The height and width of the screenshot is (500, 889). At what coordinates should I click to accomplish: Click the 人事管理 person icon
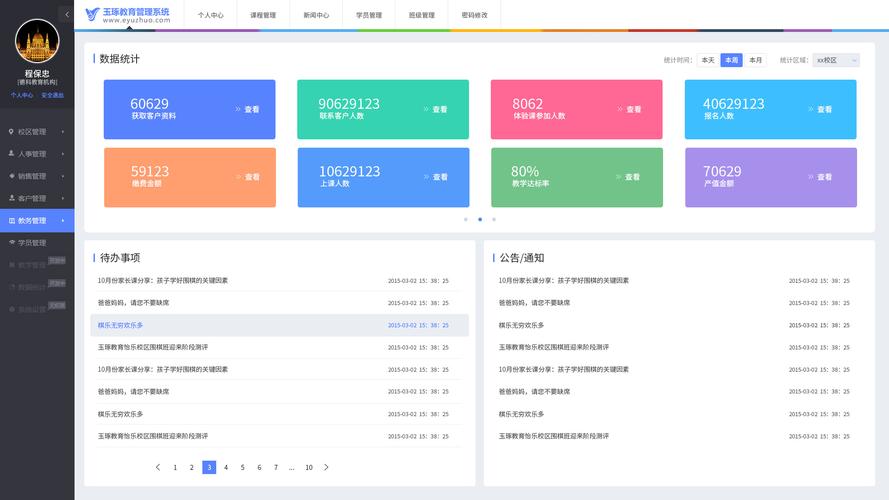(x=11, y=154)
